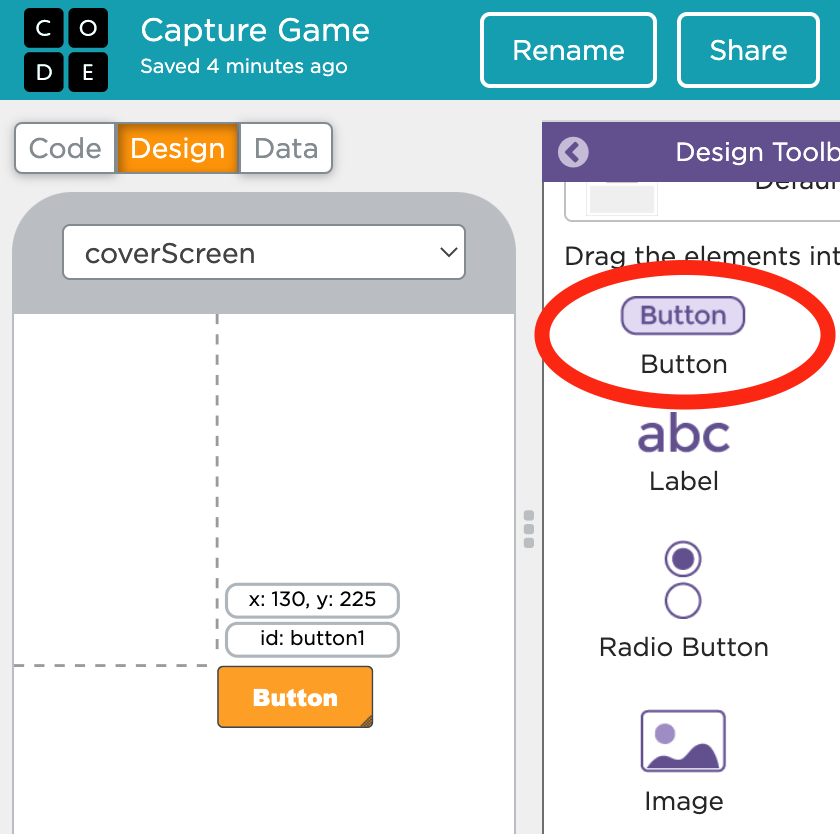Click the orange button's corner resize handle
This screenshot has height=834, width=840.
point(366,720)
